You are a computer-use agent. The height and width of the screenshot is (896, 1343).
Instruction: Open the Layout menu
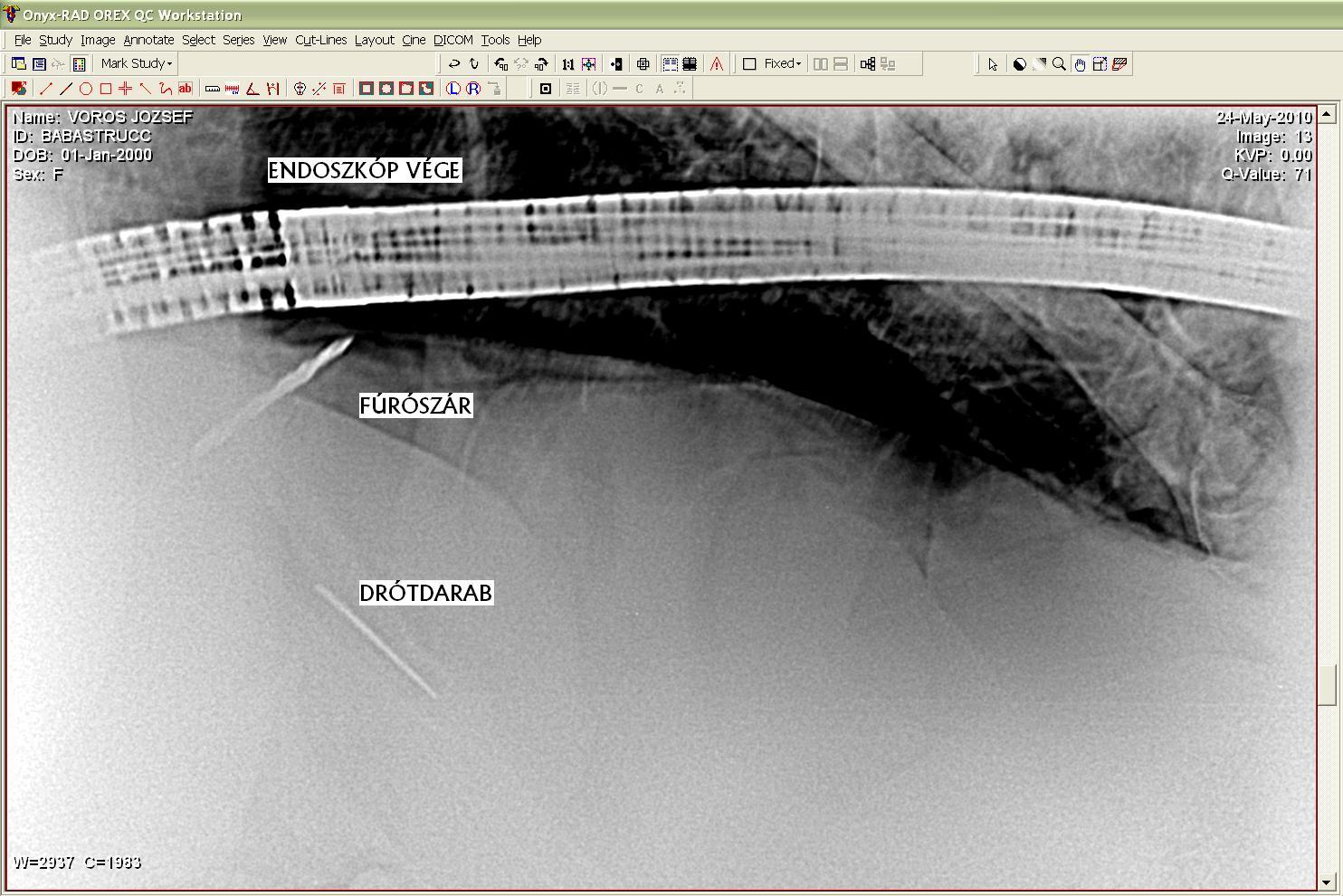point(374,40)
